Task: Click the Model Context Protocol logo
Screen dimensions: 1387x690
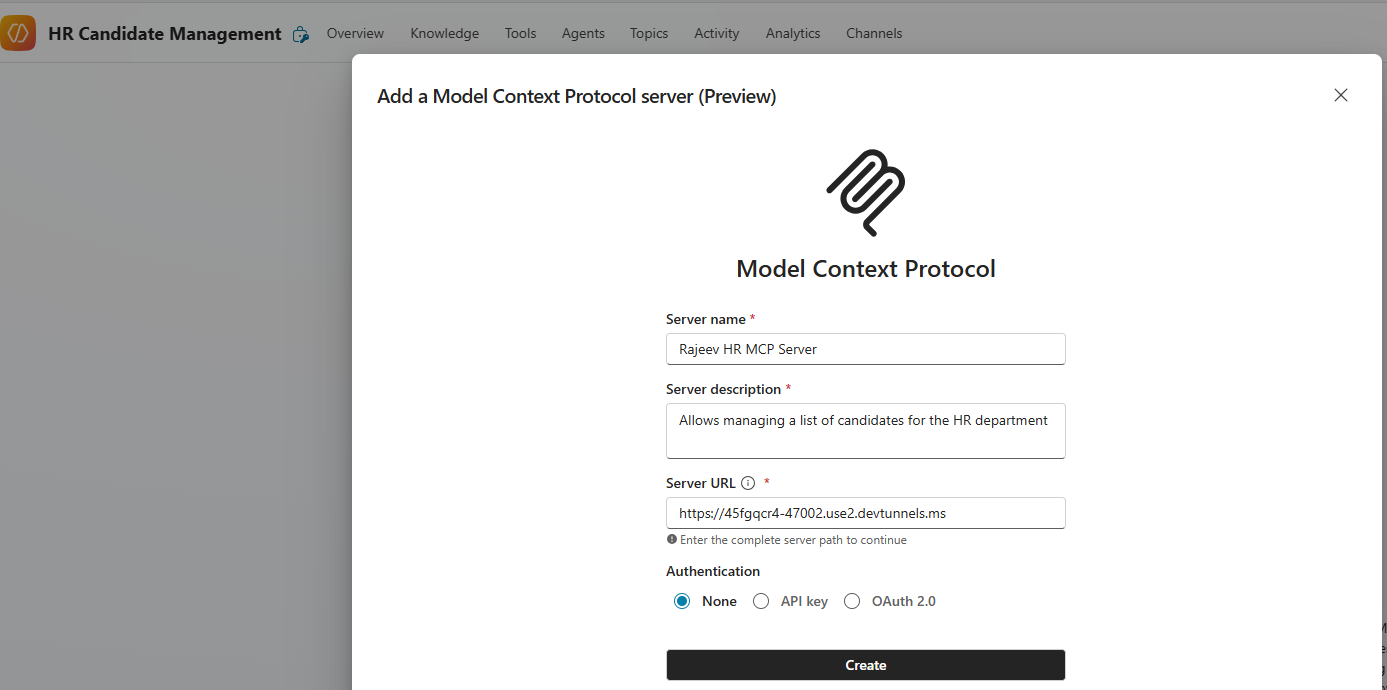Action: (x=865, y=193)
